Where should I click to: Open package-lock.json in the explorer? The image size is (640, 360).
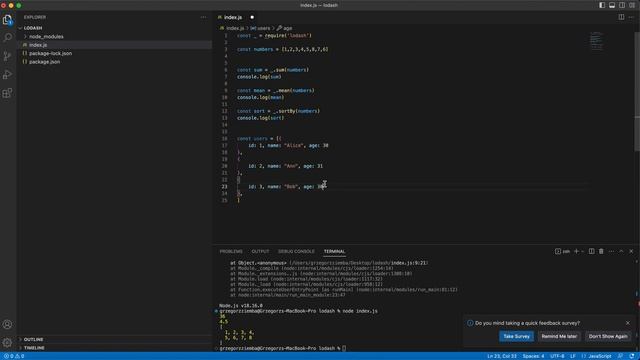point(50,53)
